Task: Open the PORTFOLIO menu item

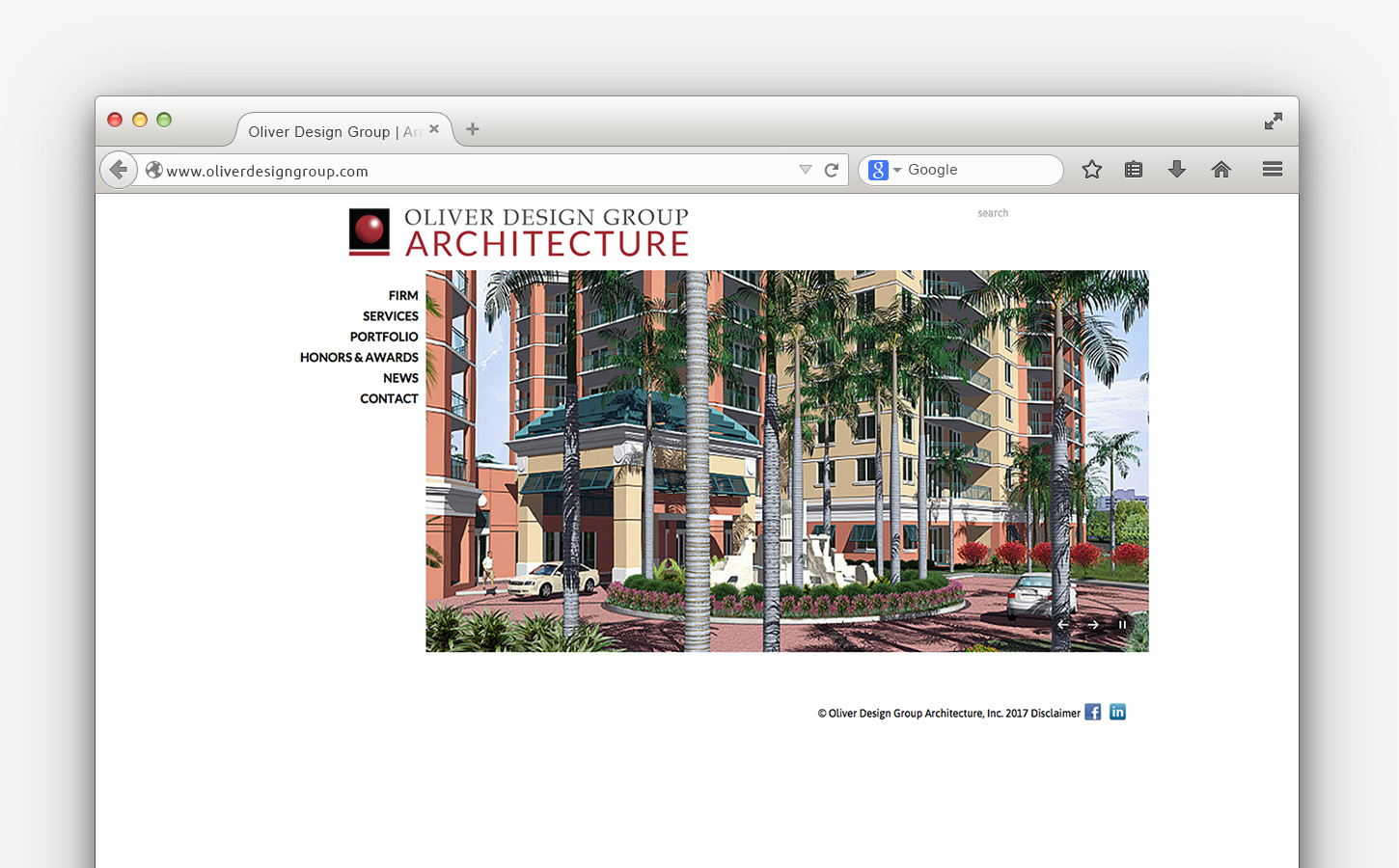Action: tap(384, 338)
